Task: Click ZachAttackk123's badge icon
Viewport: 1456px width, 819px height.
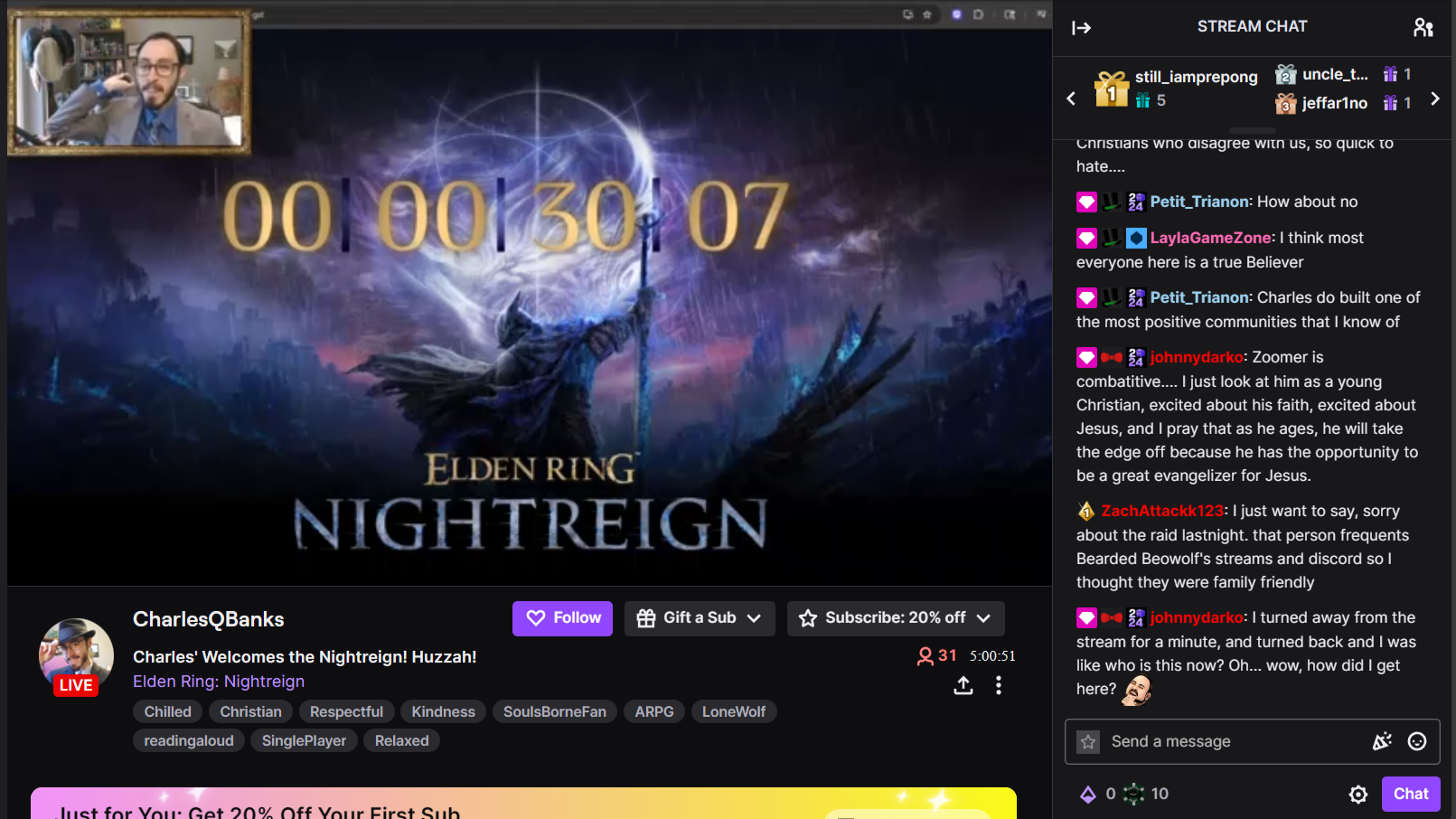Action: click(x=1086, y=511)
